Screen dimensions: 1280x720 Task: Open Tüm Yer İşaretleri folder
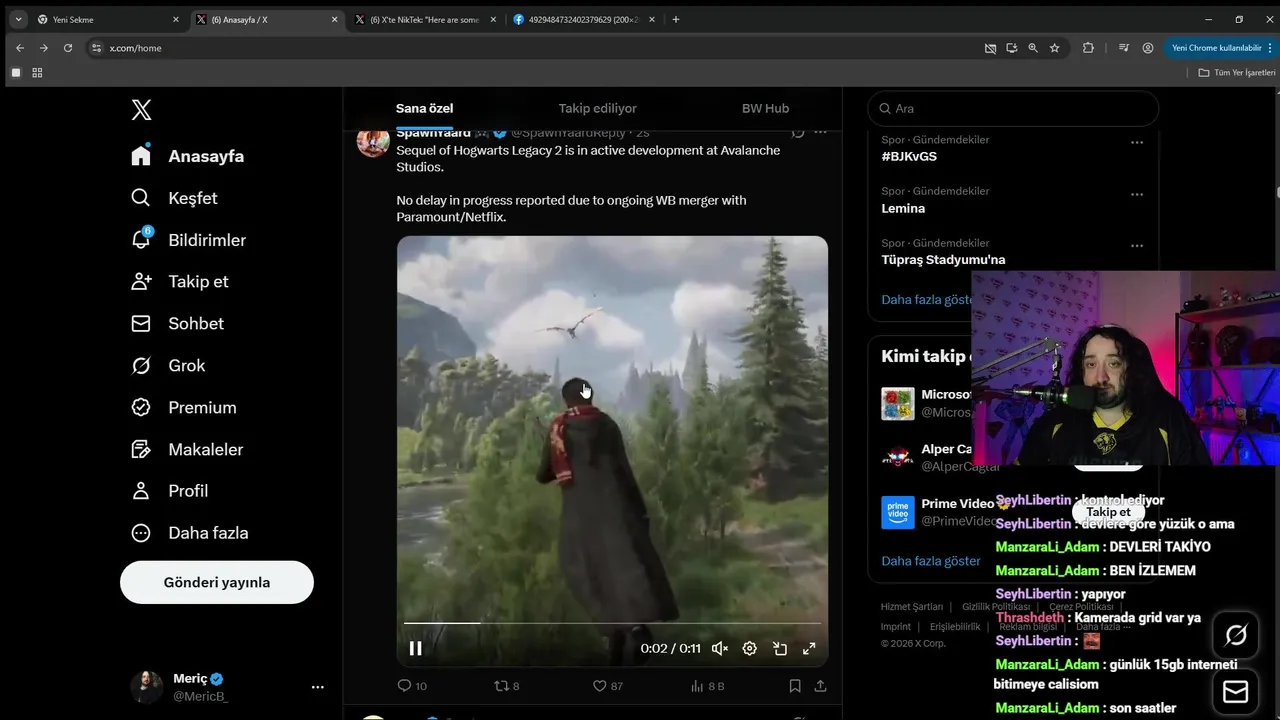(1237, 73)
